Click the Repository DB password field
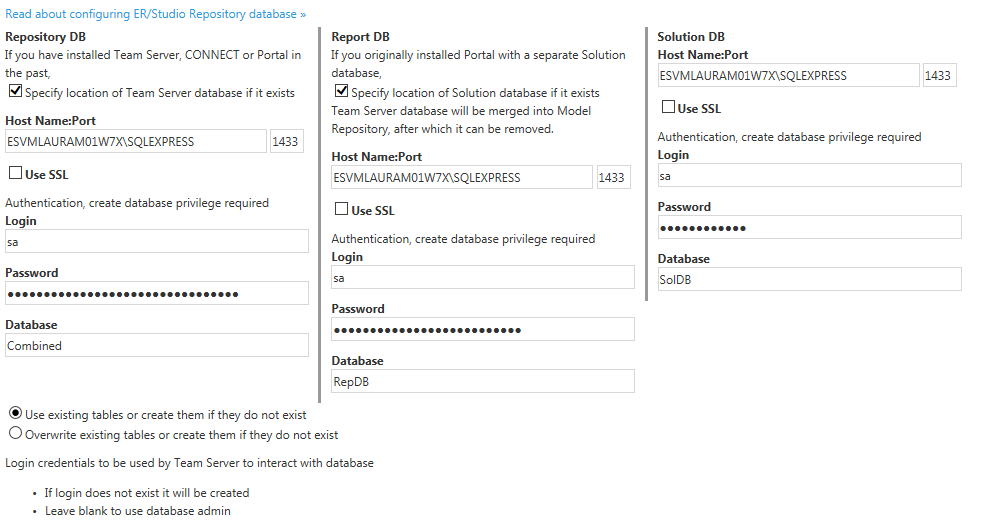This screenshot has height=529, width=981. point(157,293)
